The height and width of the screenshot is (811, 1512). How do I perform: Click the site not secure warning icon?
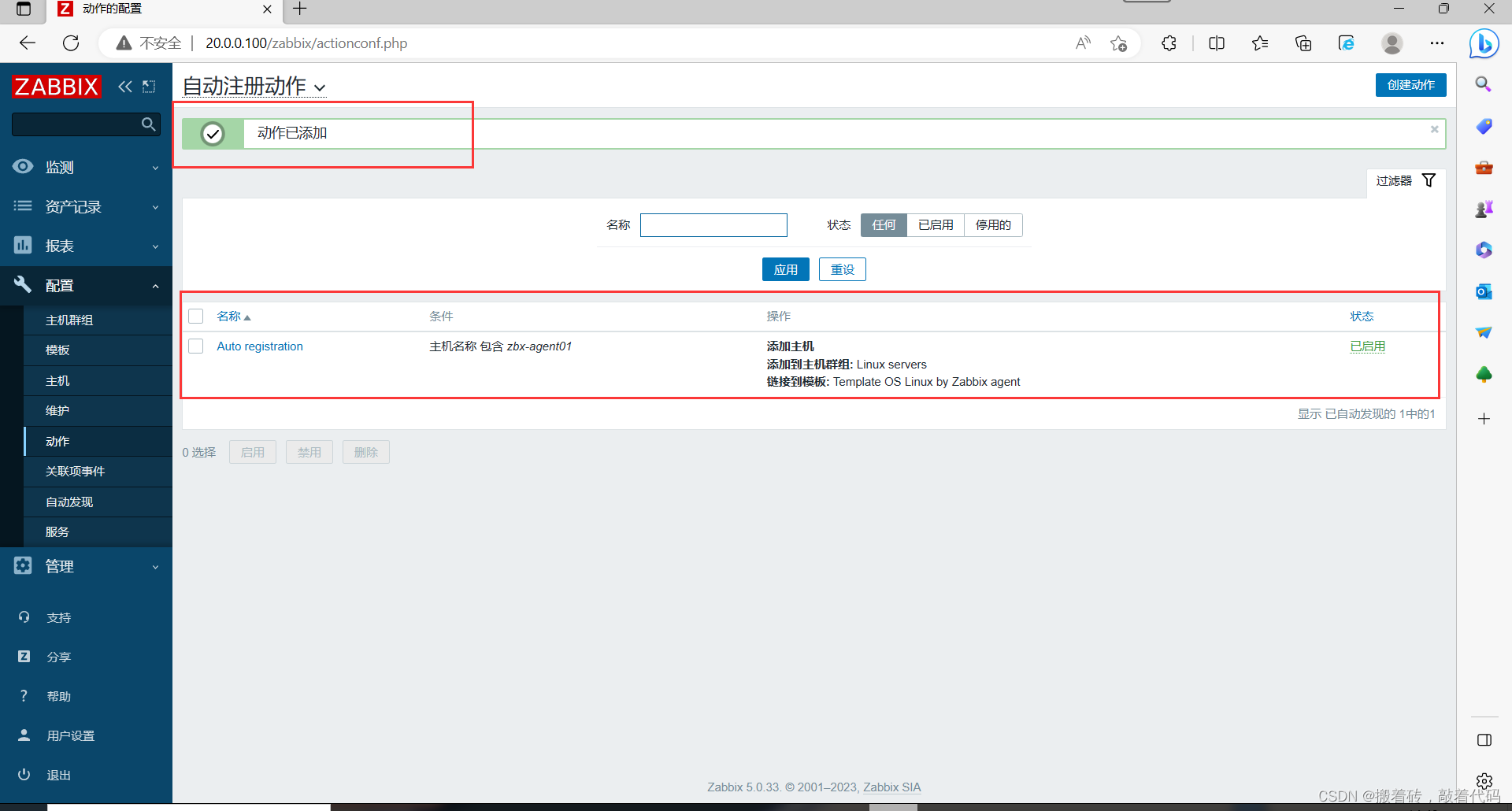[x=124, y=43]
